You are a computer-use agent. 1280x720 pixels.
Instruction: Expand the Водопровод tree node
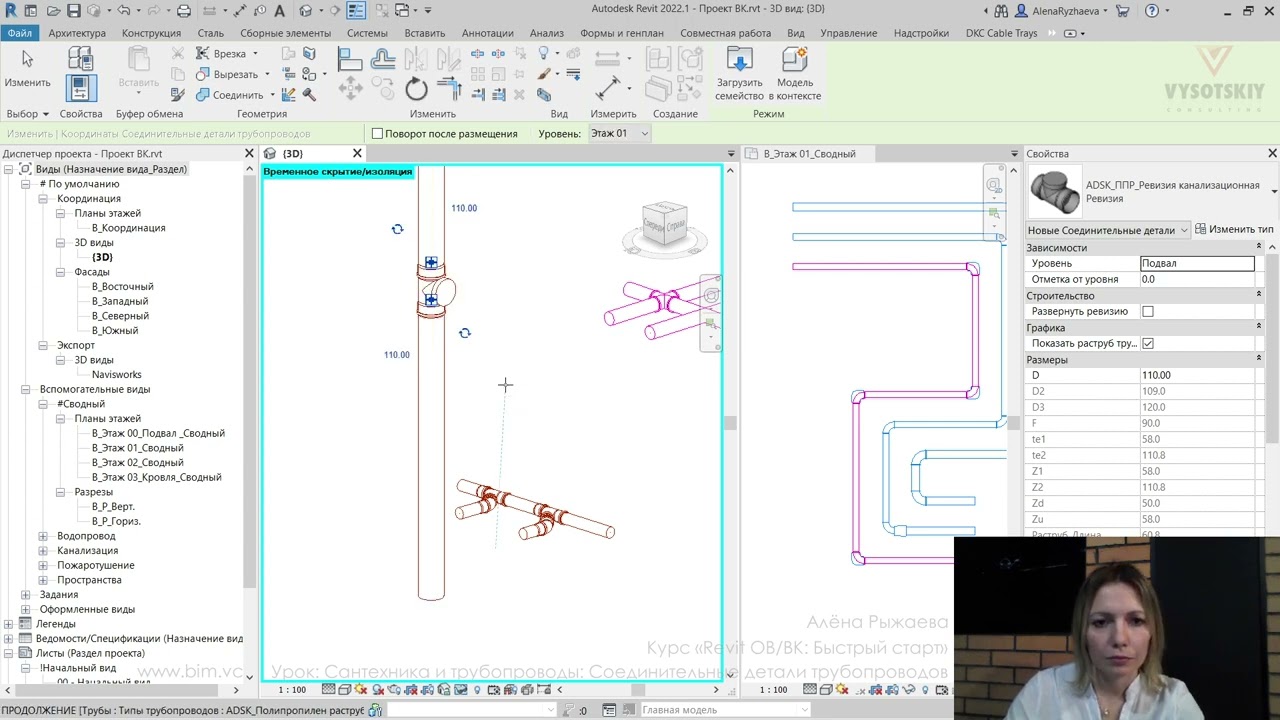pyautogui.click(x=43, y=536)
